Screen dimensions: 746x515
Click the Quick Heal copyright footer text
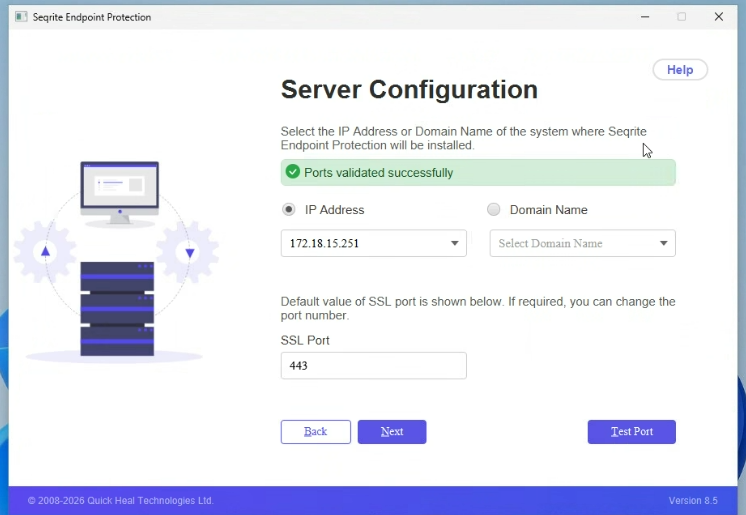pyautogui.click(x=120, y=500)
